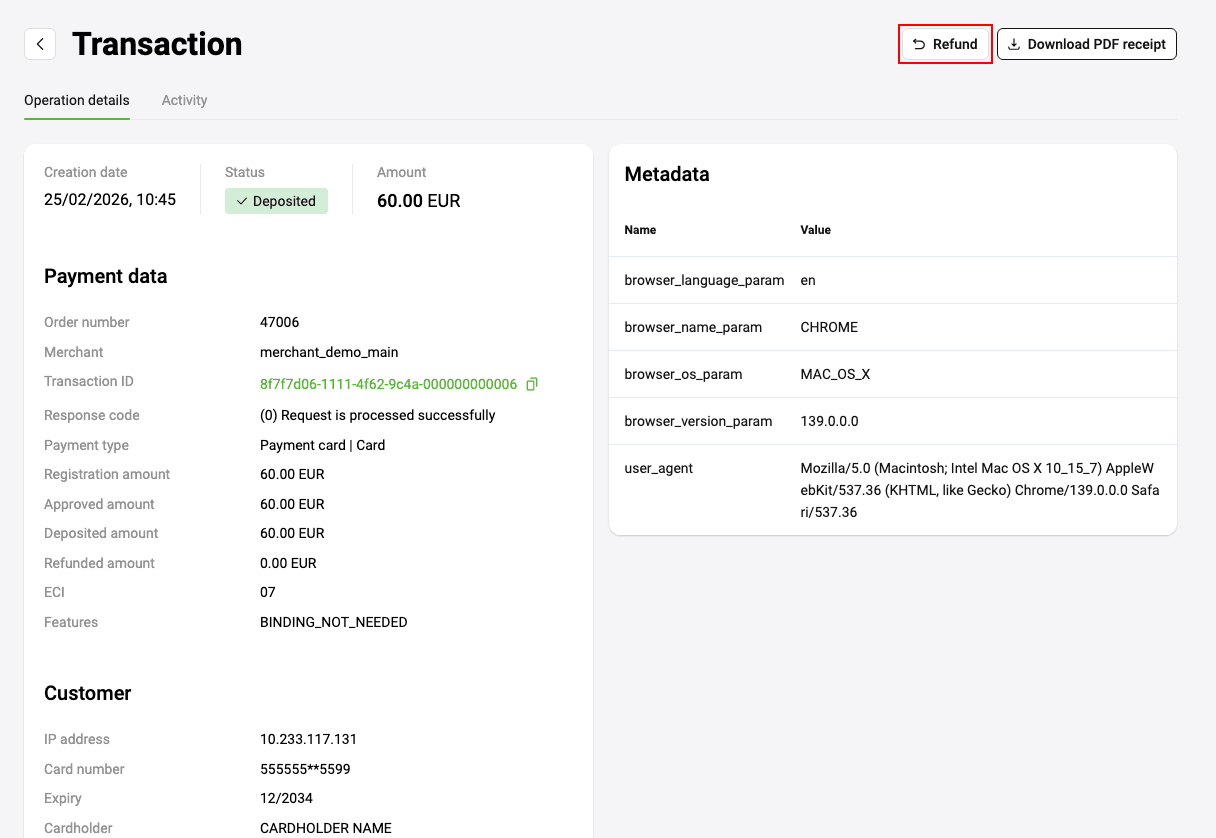Click the Metadata Name column header
The height and width of the screenshot is (838, 1216).
point(640,230)
